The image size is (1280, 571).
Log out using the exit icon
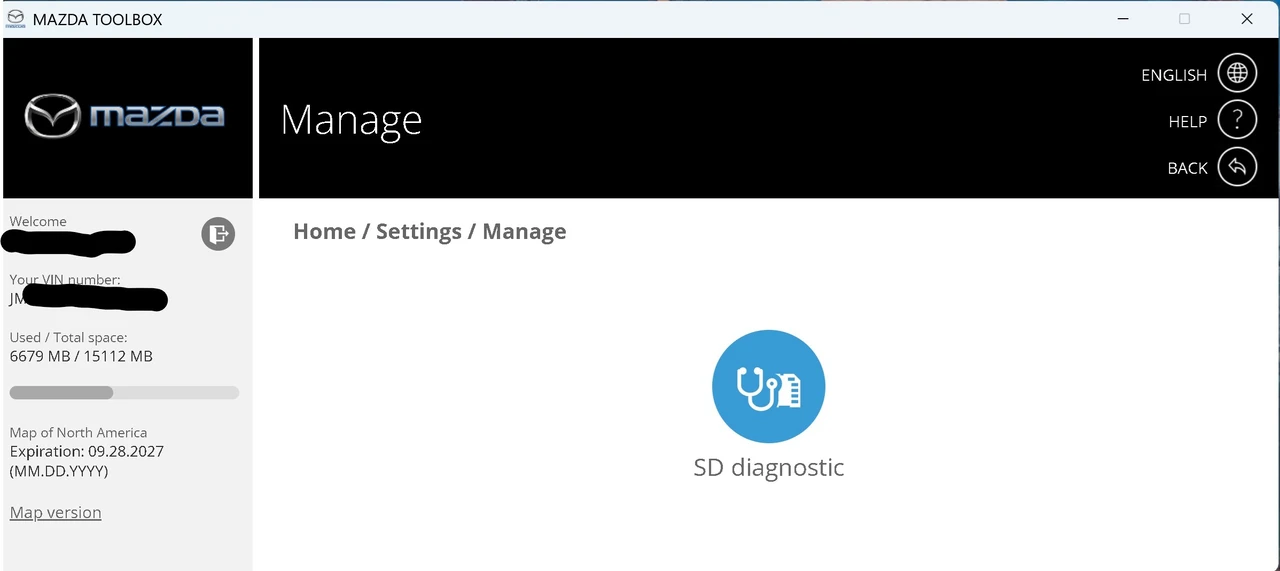point(218,234)
